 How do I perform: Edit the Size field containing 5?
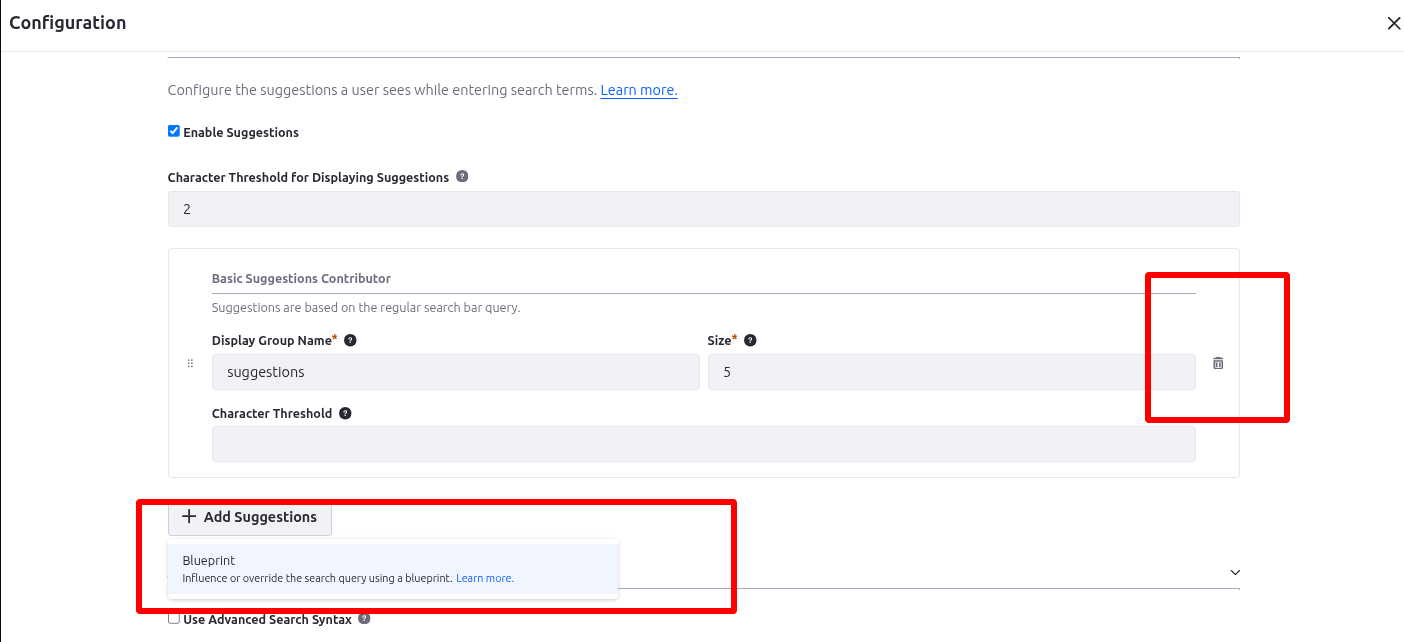pos(951,372)
